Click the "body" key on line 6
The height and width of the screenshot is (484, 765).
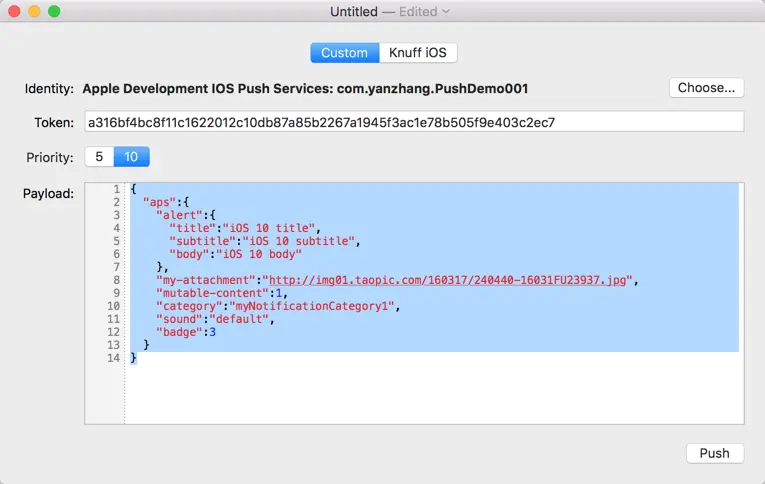point(189,254)
